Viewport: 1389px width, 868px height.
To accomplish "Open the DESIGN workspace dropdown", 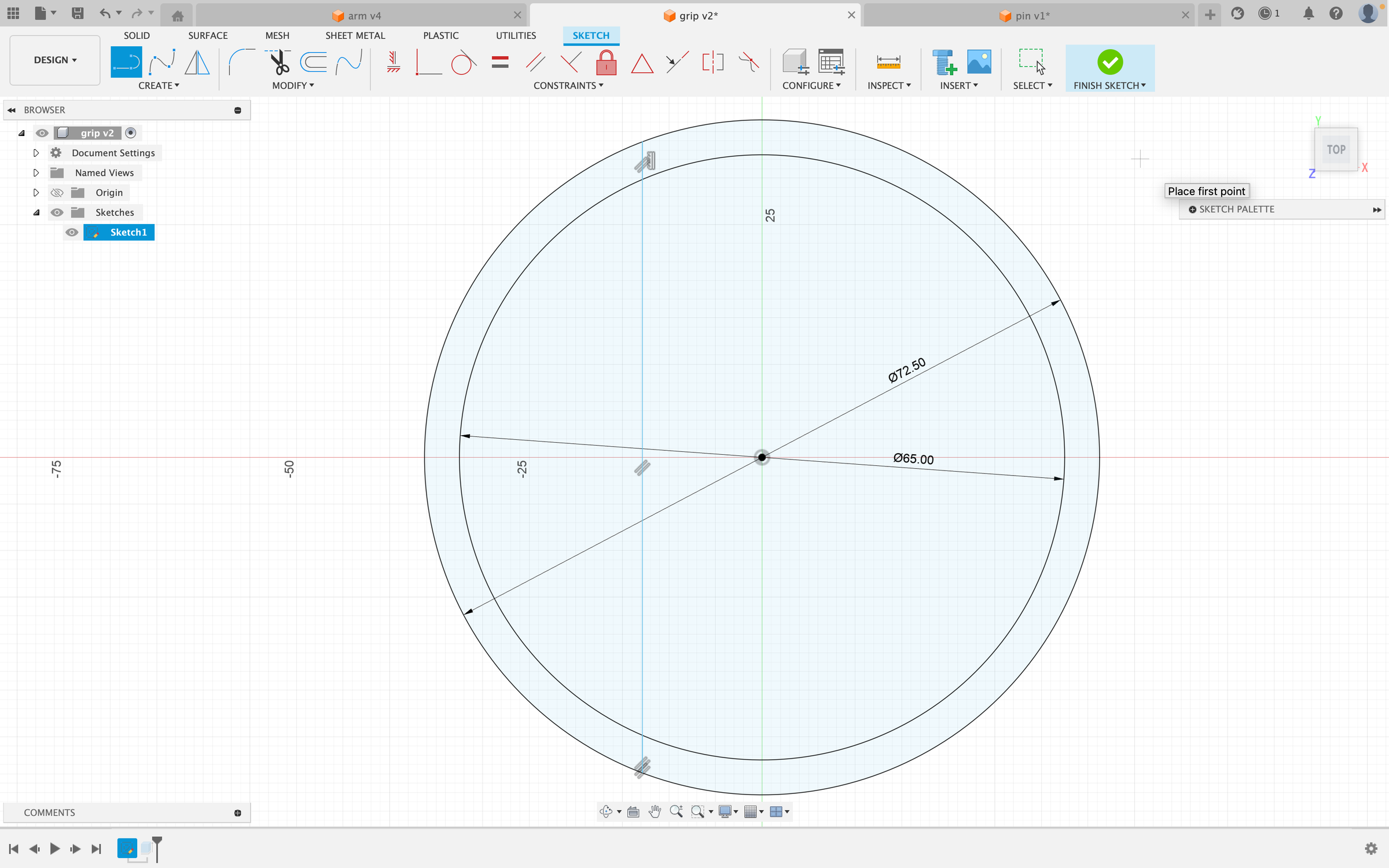I will click(55, 60).
